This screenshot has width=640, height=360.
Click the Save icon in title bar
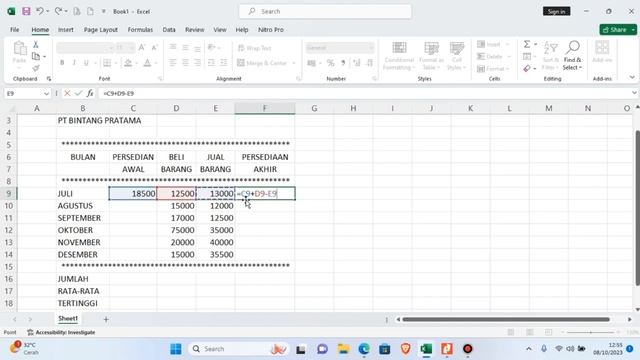coord(26,11)
